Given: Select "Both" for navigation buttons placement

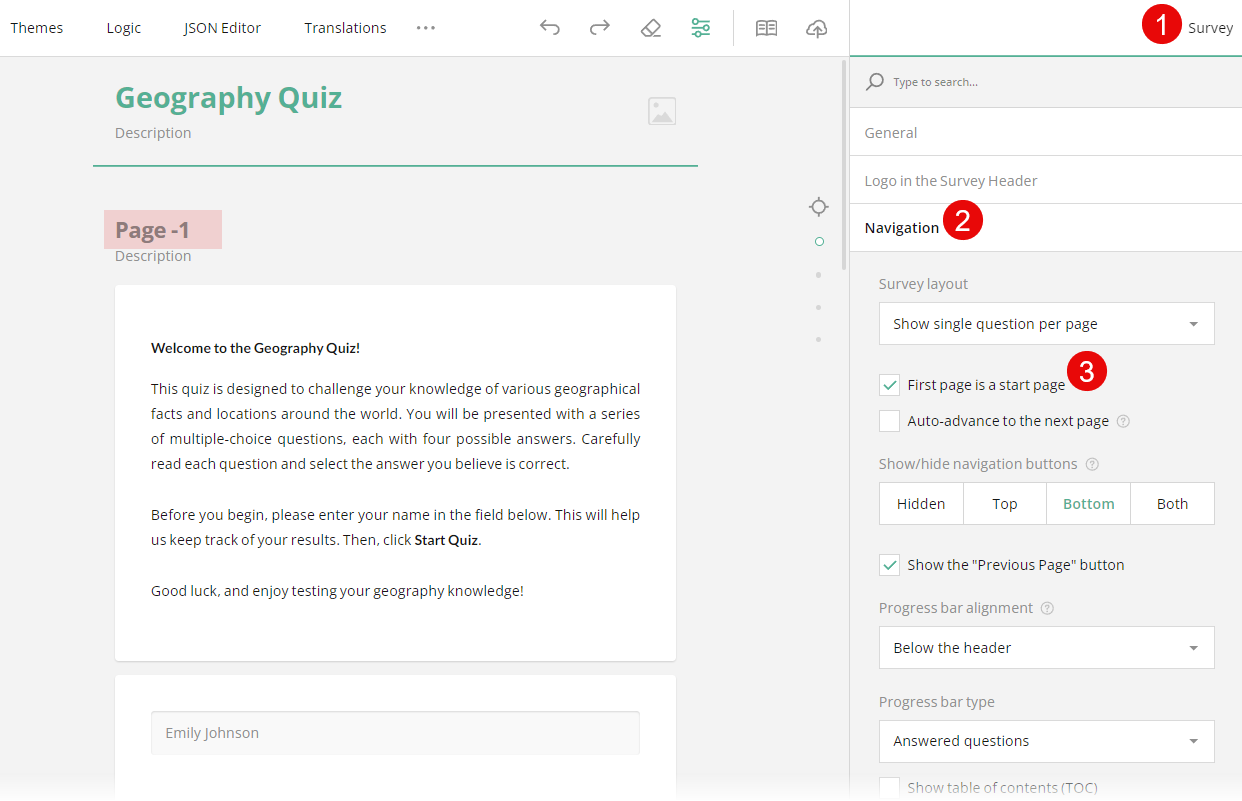Looking at the screenshot, I should [1172, 503].
